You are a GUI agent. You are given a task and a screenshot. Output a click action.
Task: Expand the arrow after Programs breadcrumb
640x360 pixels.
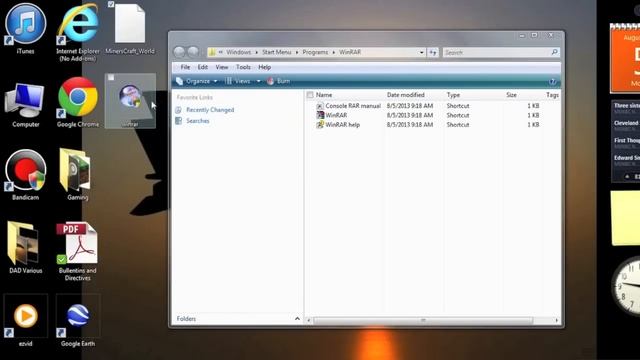[x=333, y=52]
